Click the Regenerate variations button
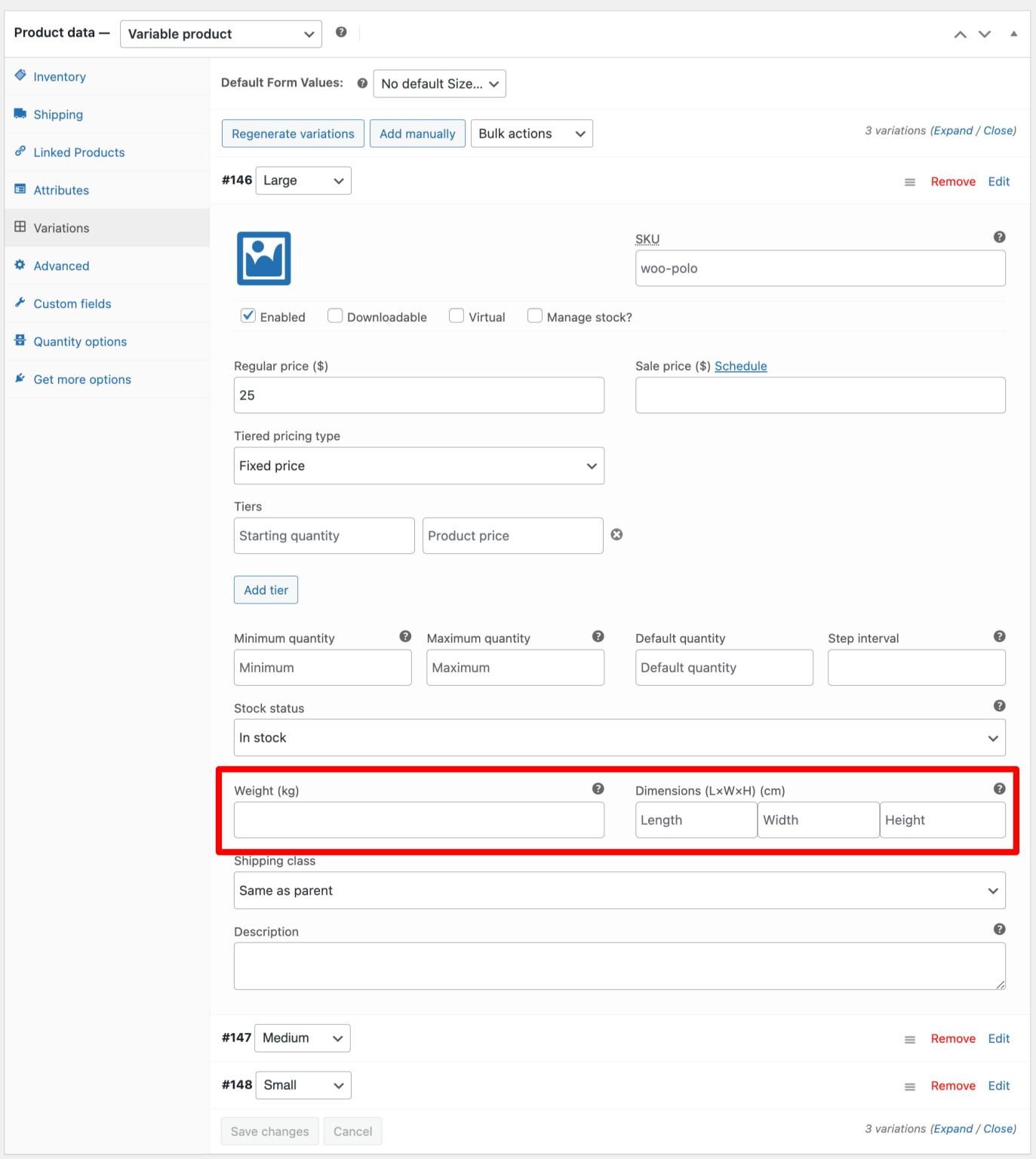The width and height of the screenshot is (1036, 1159). click(292, 134)
